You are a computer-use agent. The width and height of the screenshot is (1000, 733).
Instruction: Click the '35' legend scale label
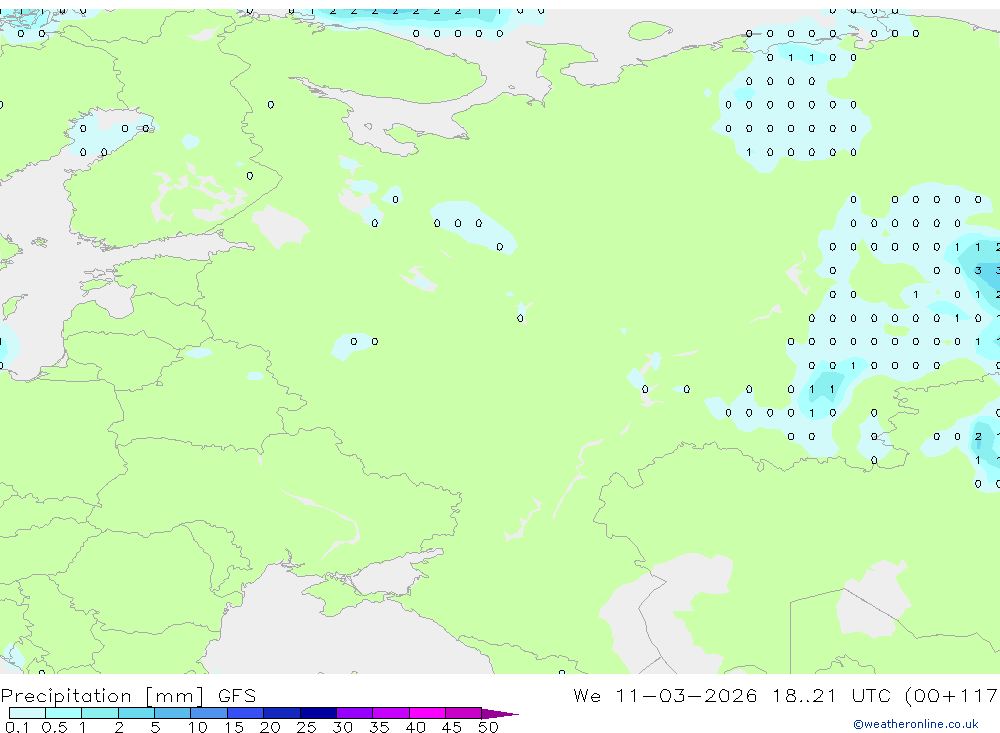(379, 727)
